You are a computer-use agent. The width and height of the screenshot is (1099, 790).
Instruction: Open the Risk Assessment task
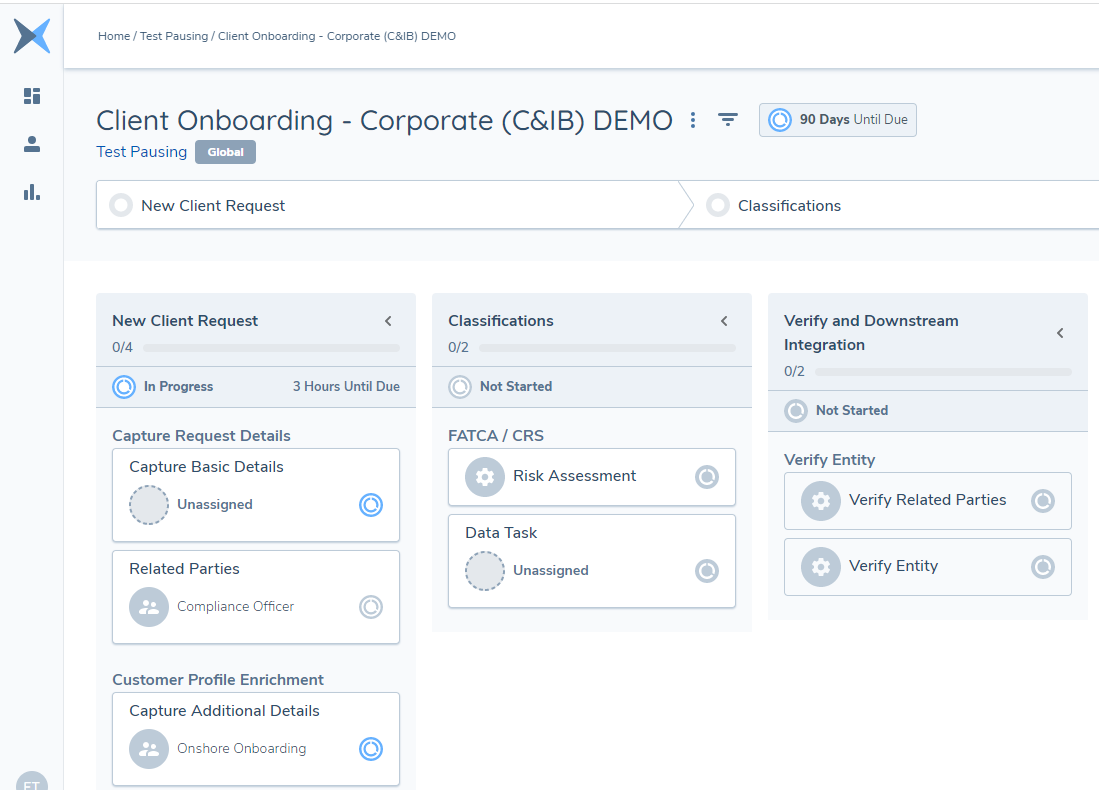pyautogui.click(x=592, y=477)
